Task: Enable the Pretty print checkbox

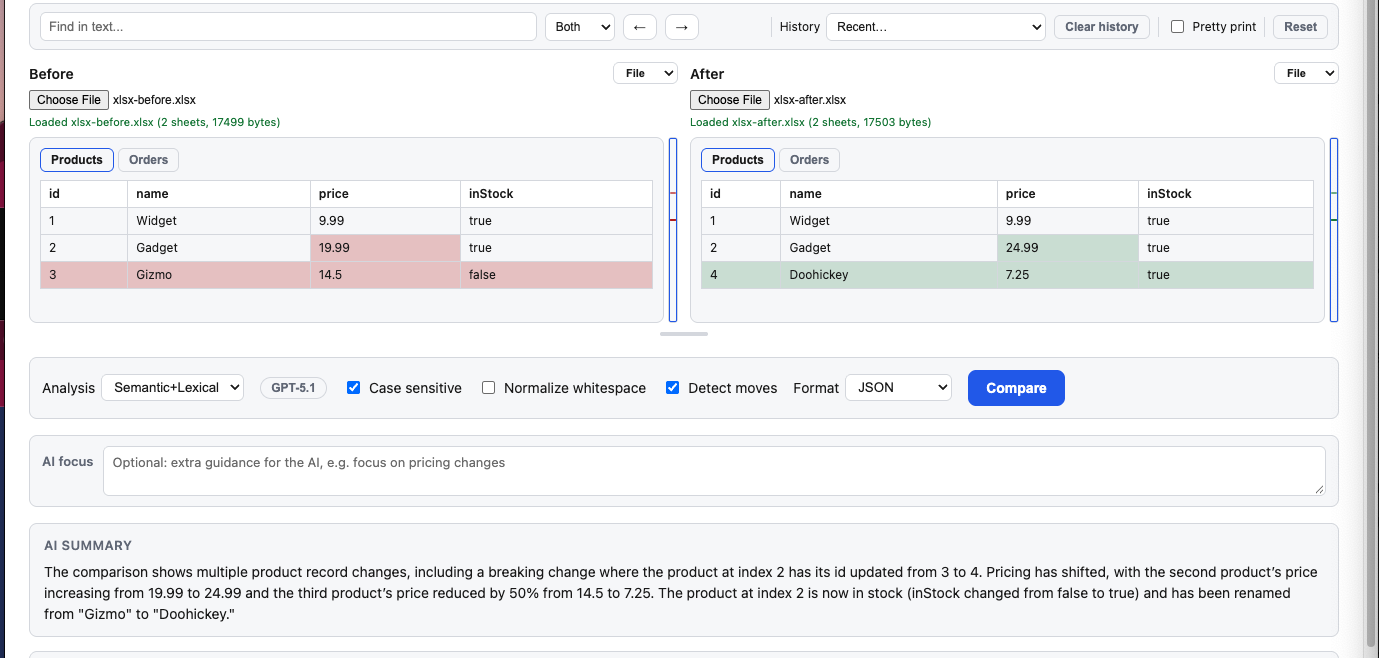Action: [x=1178, y=27]
